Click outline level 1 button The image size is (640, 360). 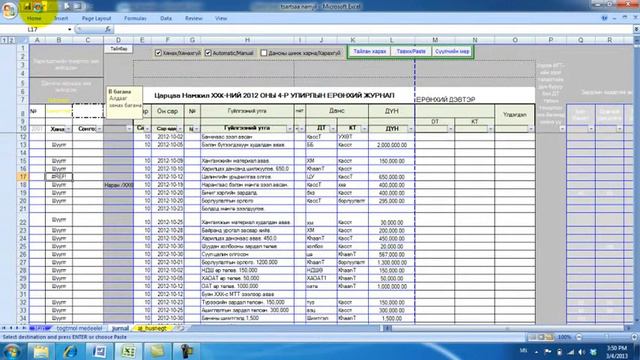click(x=4, y=40)
